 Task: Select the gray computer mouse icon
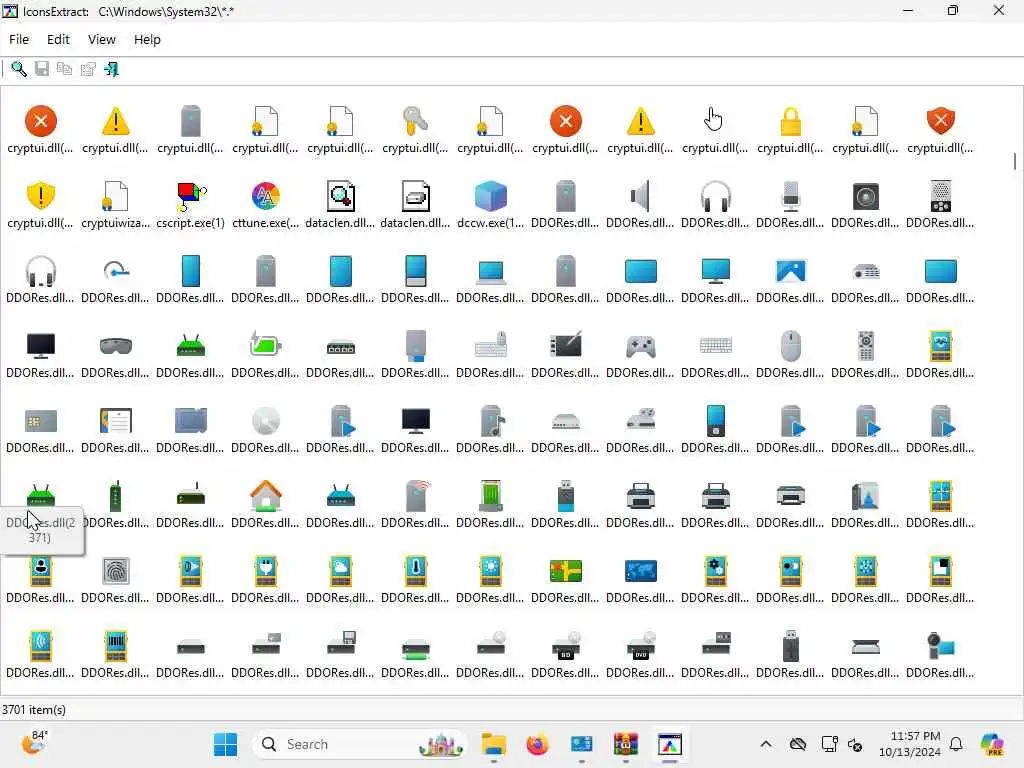(790, 345)
